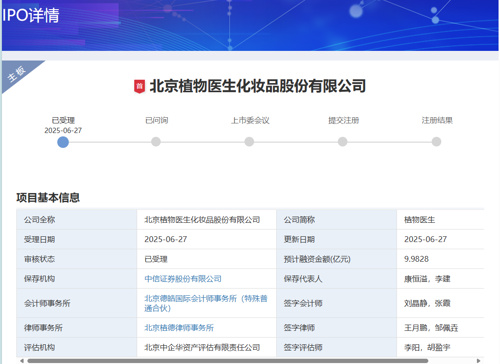This screenshot has height=364, width=500.
Task: Click the 北京中企华资产评估有限责任公司 value
Action: pos(202,347)
